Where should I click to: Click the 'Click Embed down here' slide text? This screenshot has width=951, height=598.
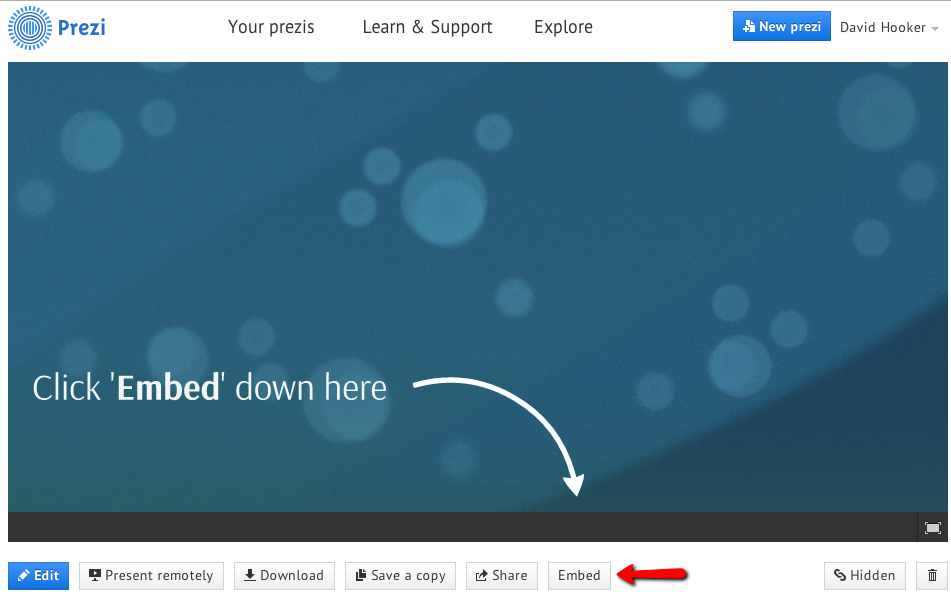pos(209,388)
